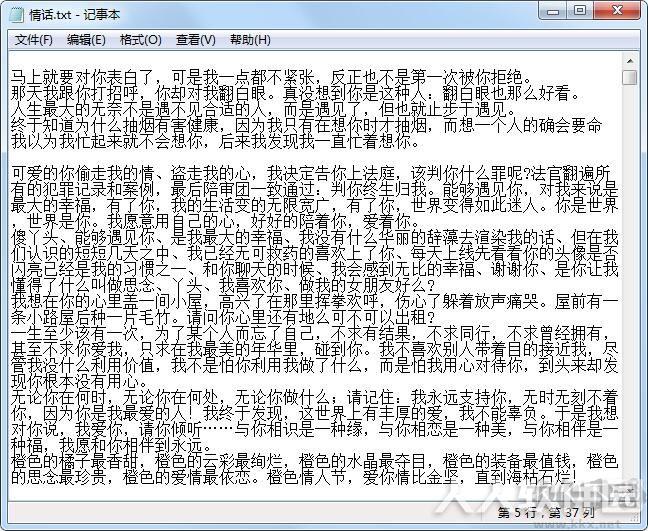The width and height of the screenshot is (648, 531).
Task: Click the vertical scrollbar thumb
Action: [x=630, y=77]
